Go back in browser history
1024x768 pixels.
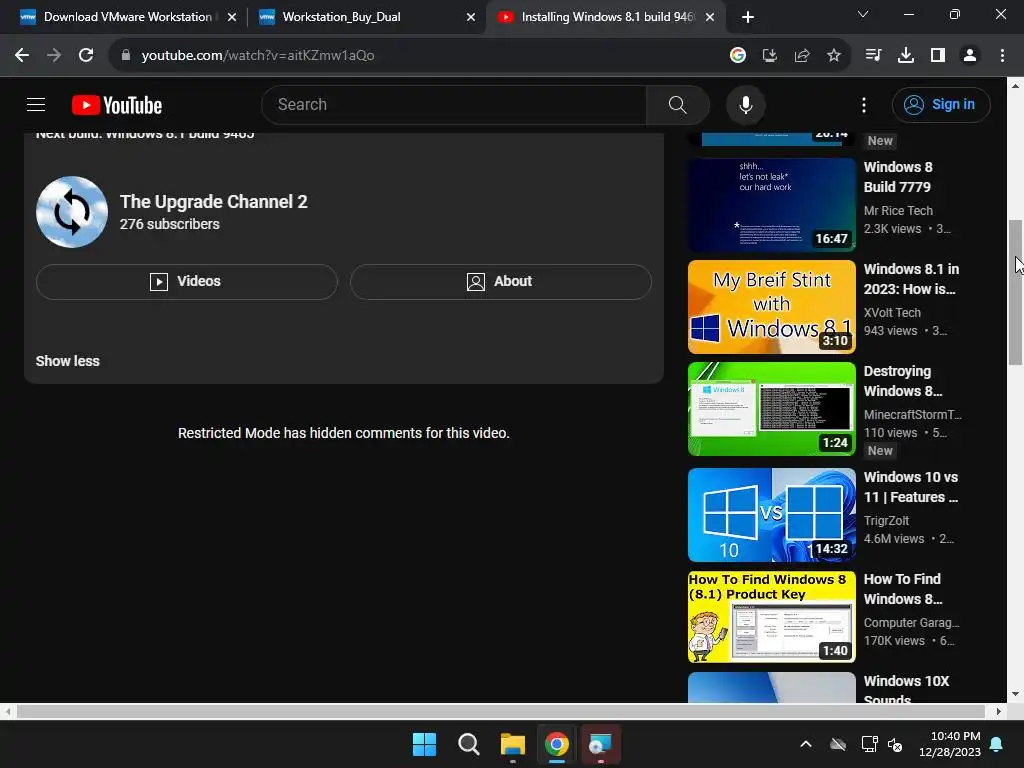22,56
